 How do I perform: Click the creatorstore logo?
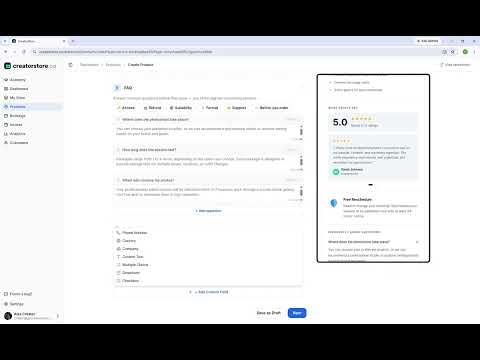point(30,66)
